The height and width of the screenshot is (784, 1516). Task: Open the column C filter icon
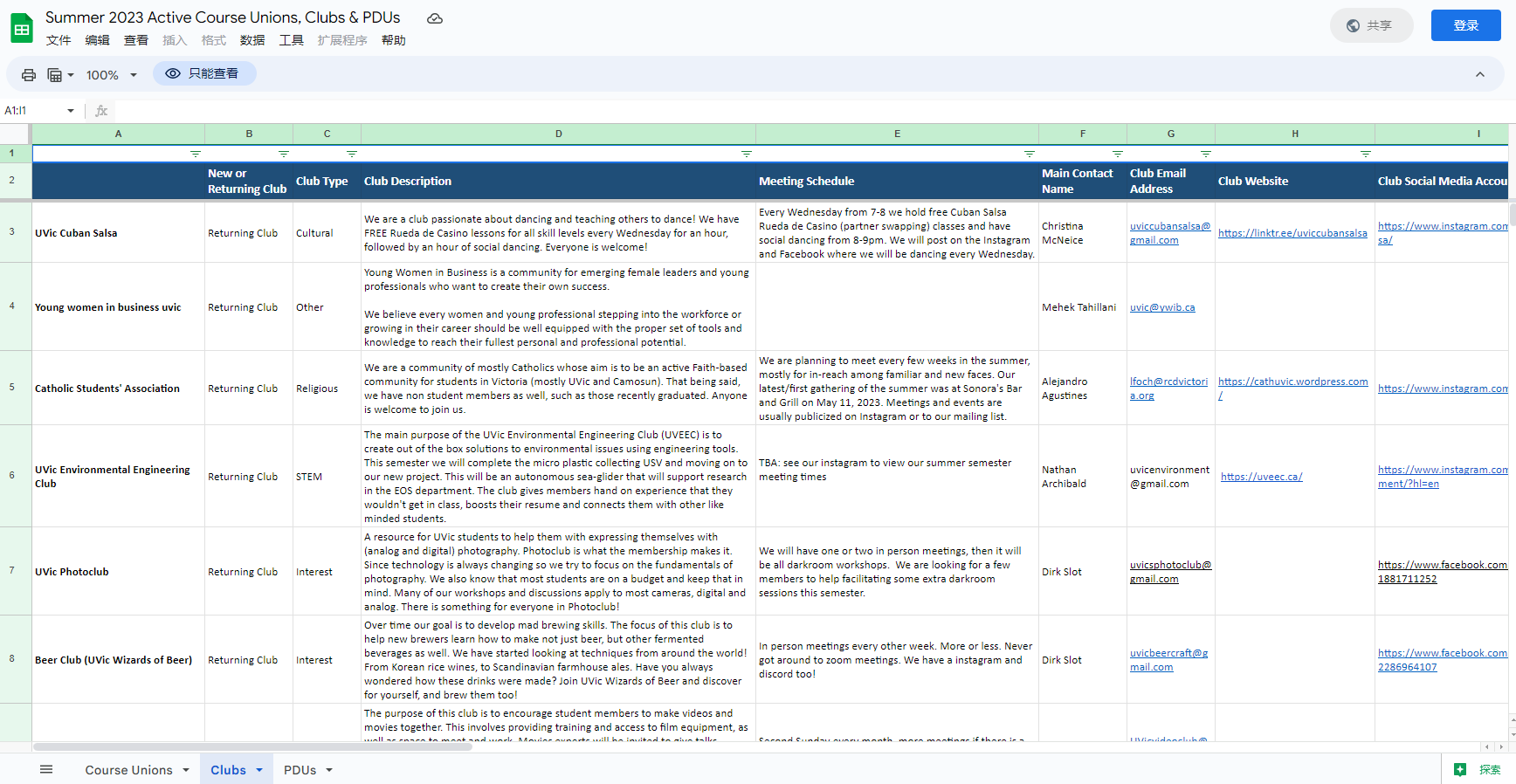(352, 154)
